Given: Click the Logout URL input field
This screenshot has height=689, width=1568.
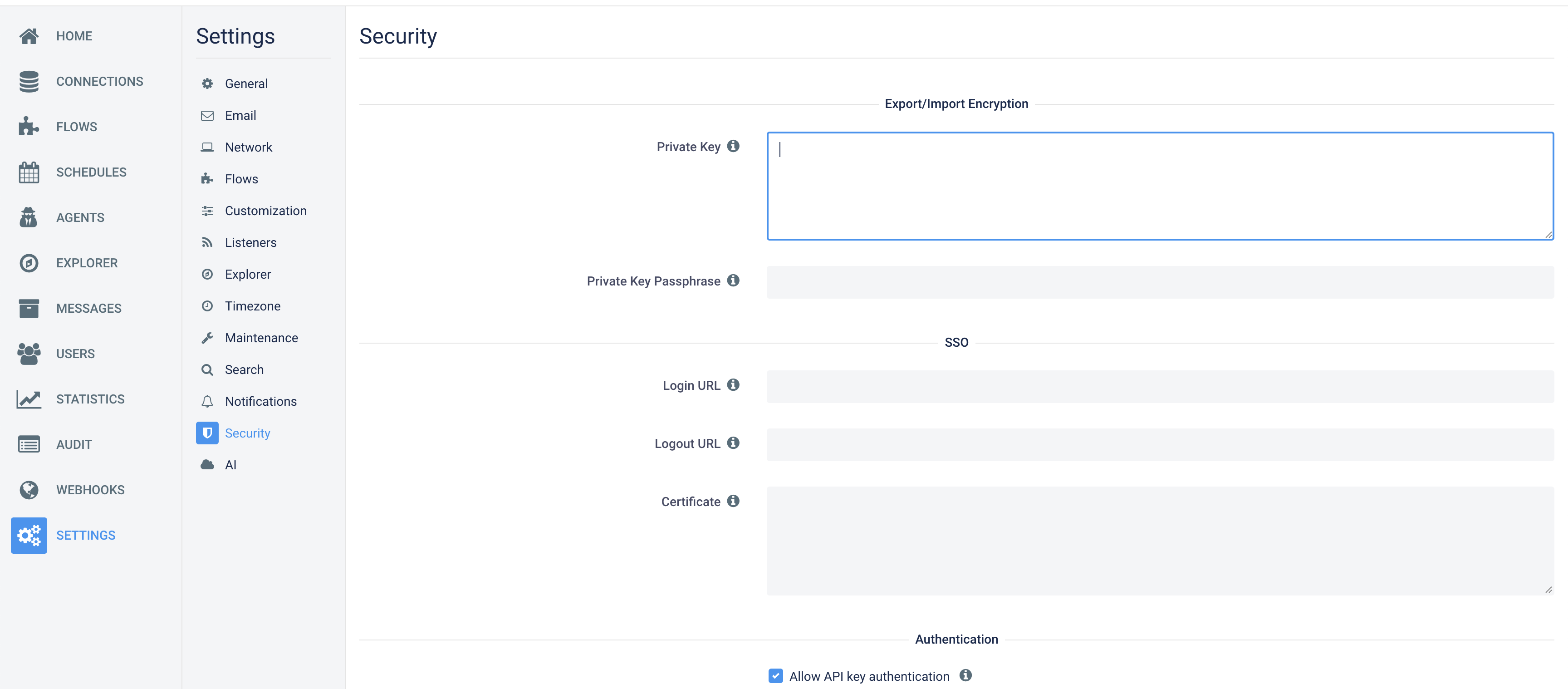Looking at the screenshot, I should pyautogui.click(x=1160, y=444).
